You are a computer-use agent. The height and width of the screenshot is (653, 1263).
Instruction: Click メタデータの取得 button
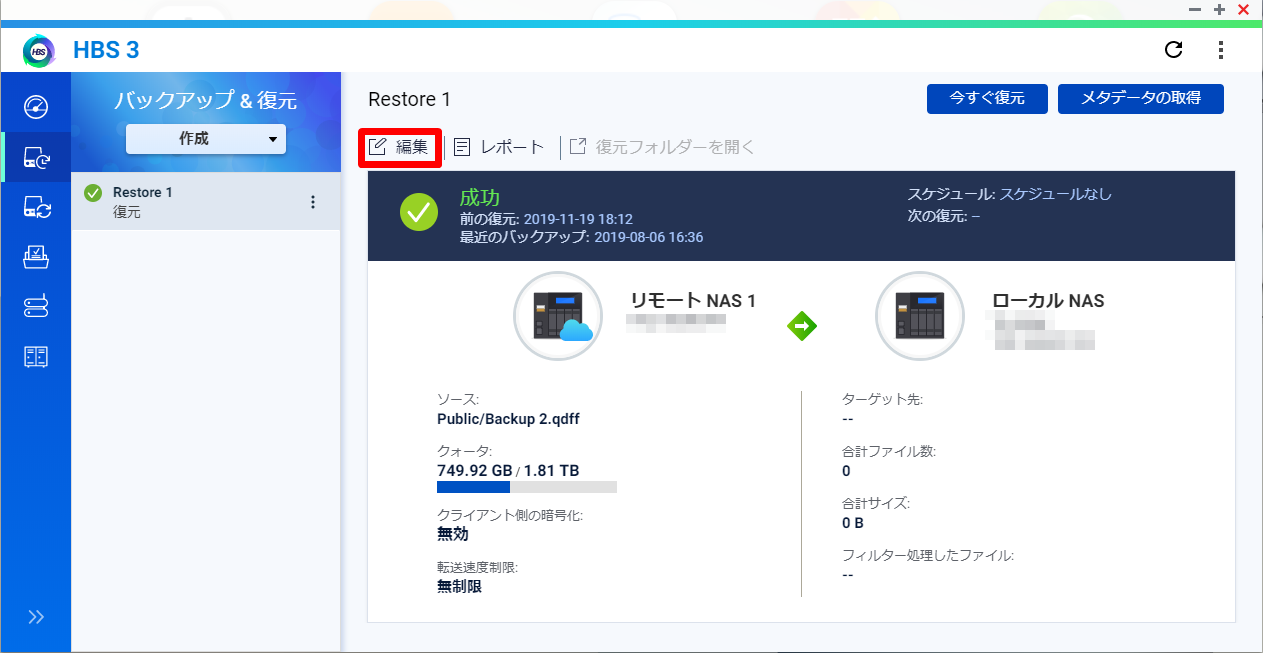(x=1141, y=98)
